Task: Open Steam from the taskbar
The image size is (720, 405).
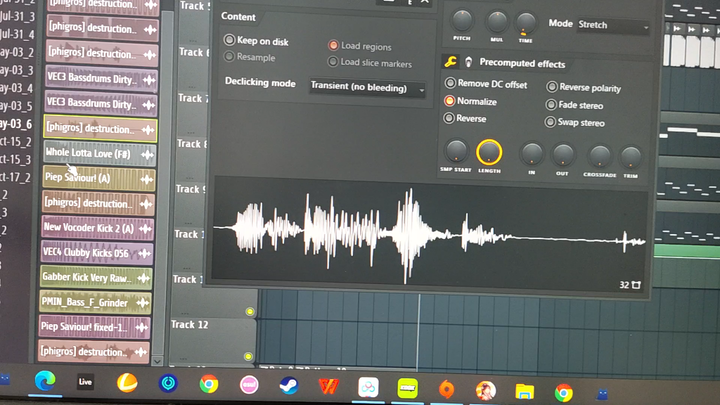Action: [289, 386]
